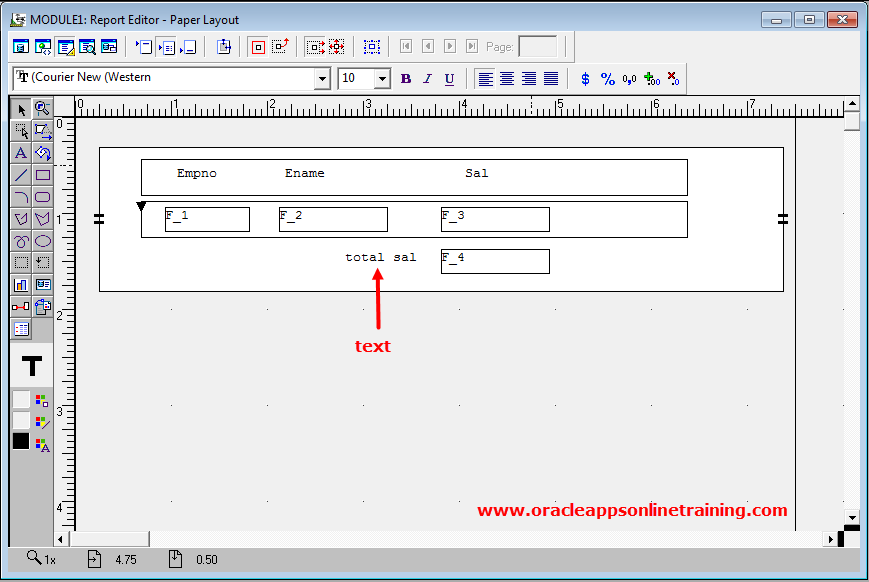The height and width of the screenshot is (582, 869).
Task: Click the Page number input box
Action: [538, 46]
